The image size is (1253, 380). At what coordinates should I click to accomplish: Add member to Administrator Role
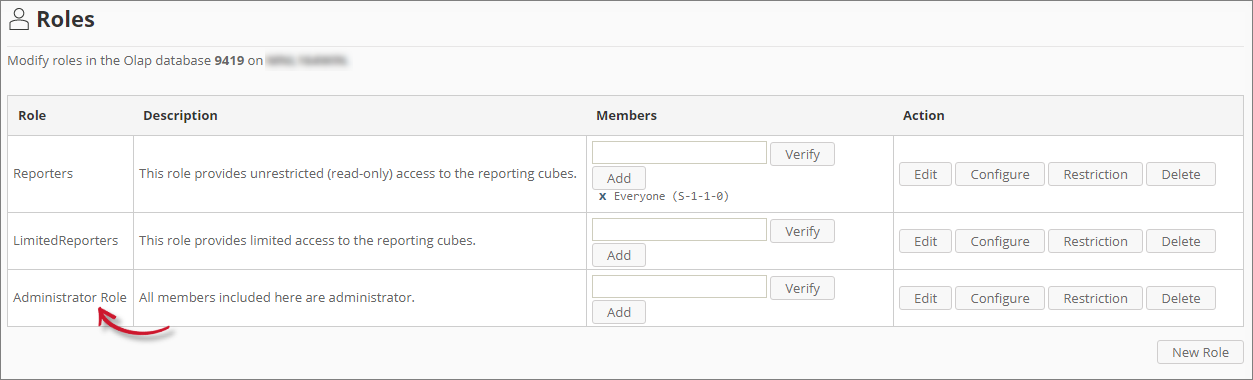(619, 312)
